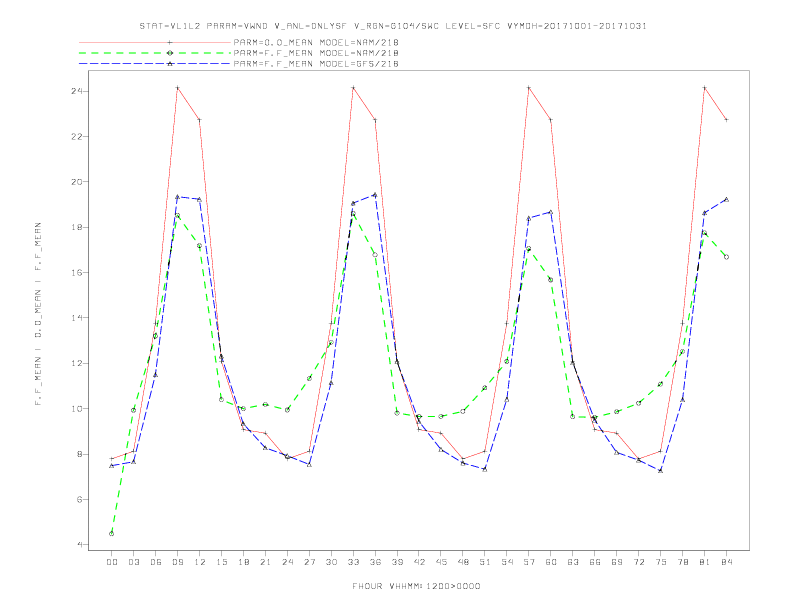792x612 pixels.
Task: Select legend entry PARM=F.F_MEAN MODEL=NAM/218
Action: 316,53
